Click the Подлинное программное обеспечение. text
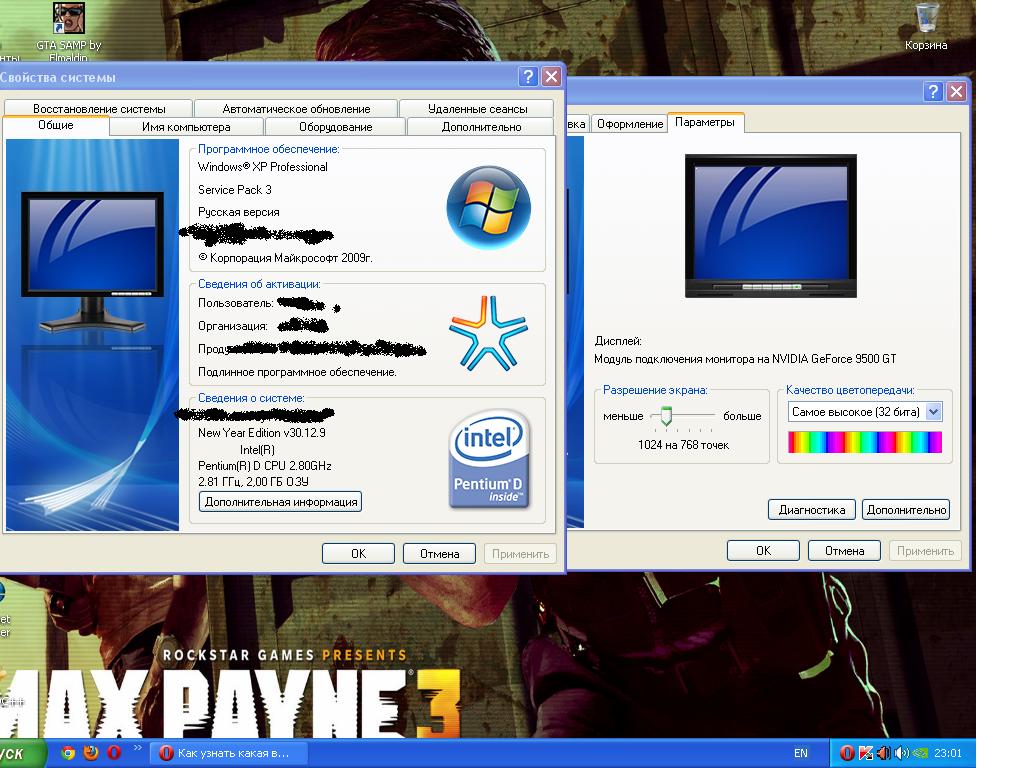 297,372
